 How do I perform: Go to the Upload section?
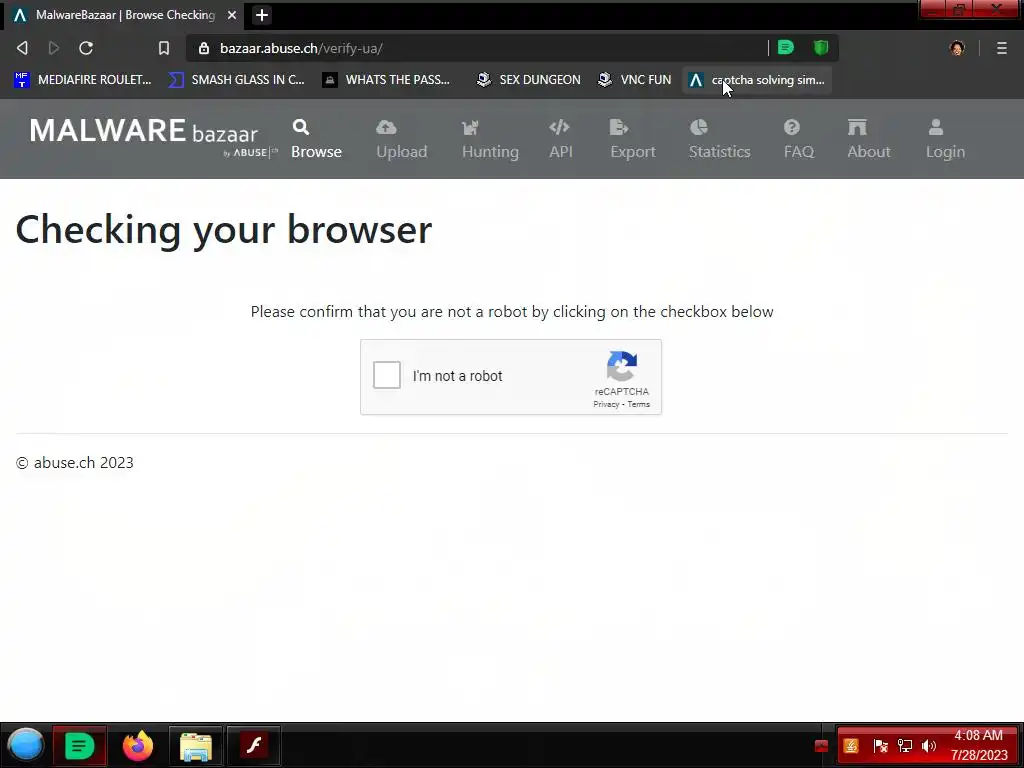pos(402,139)
